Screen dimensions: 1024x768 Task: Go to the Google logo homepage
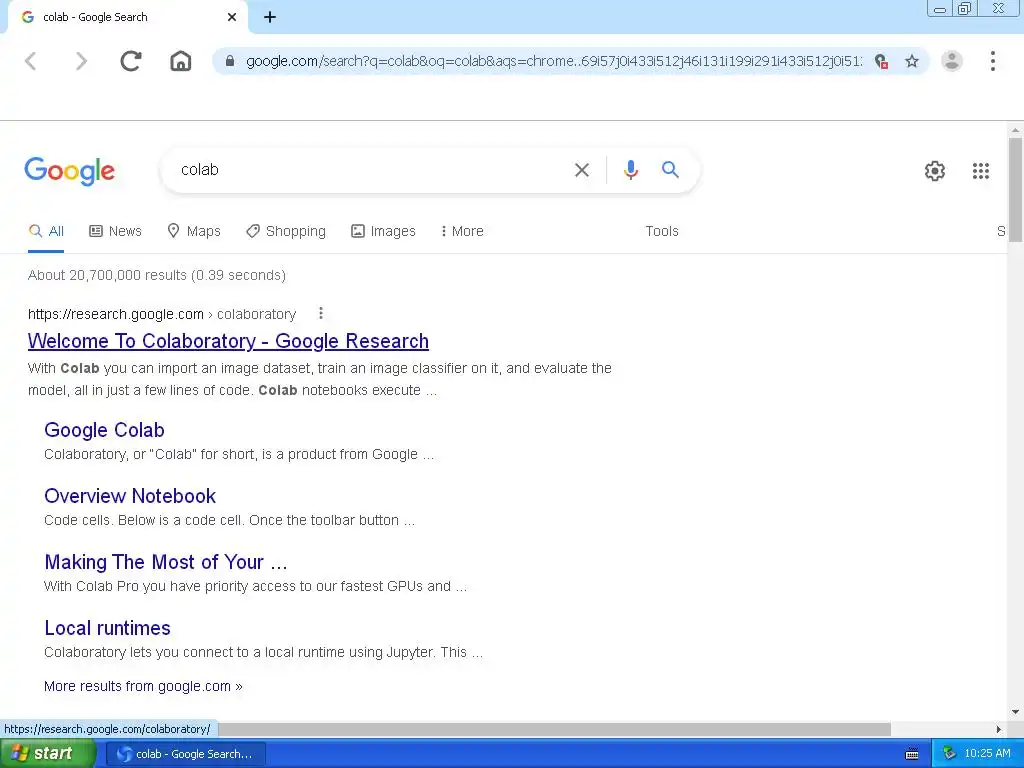tap(70, 172)
